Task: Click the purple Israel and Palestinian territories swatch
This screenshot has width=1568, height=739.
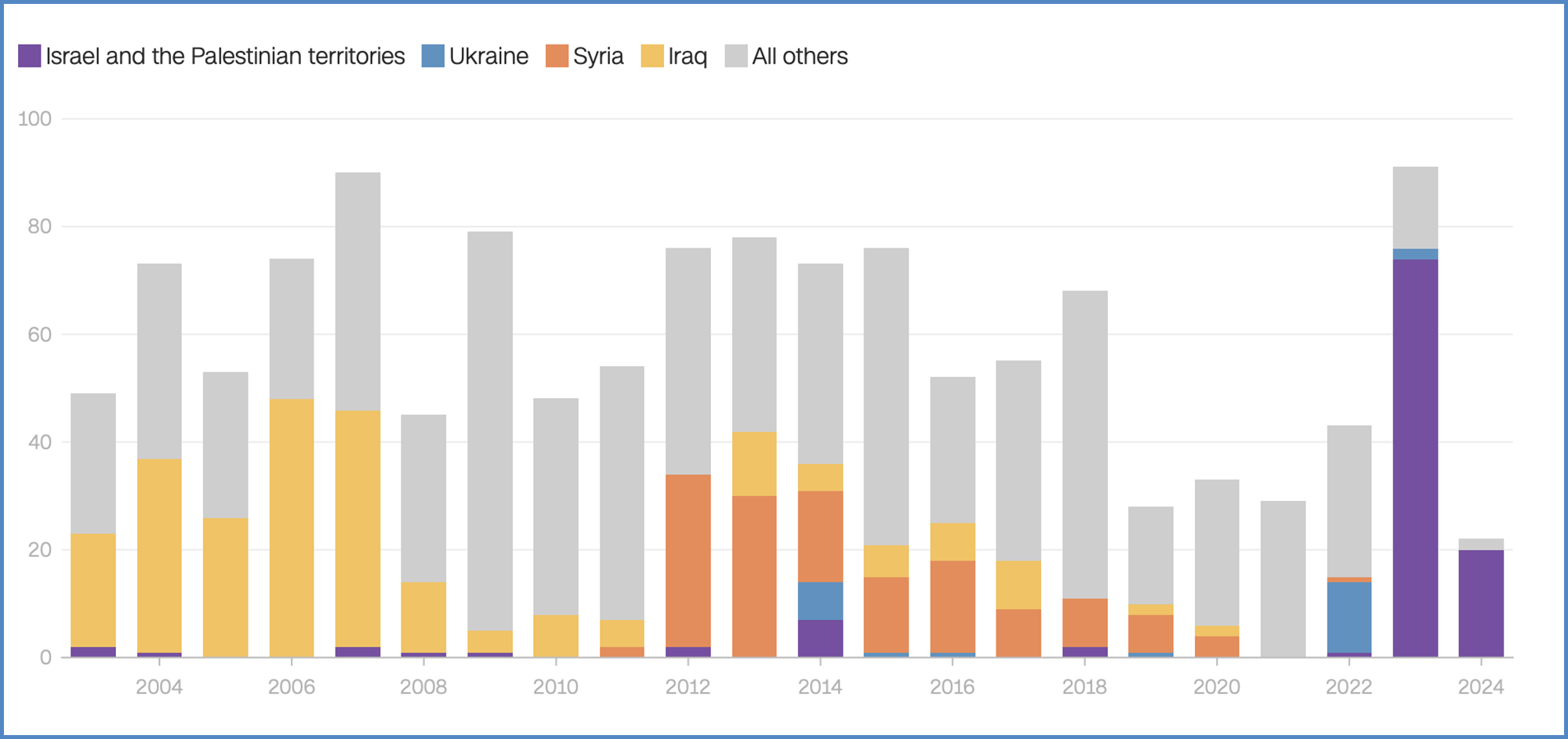Action: pos(29,56)
